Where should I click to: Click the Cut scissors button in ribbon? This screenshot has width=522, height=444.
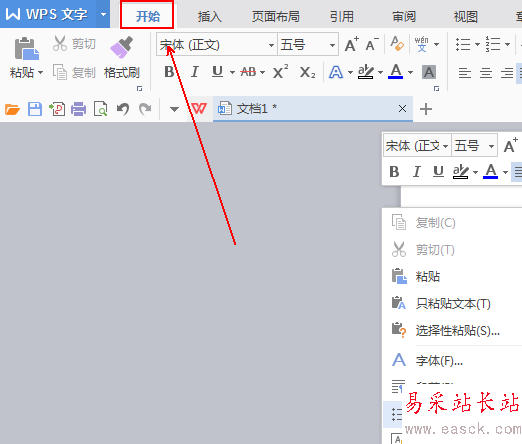pyautogui.click(x=74, y=44)
